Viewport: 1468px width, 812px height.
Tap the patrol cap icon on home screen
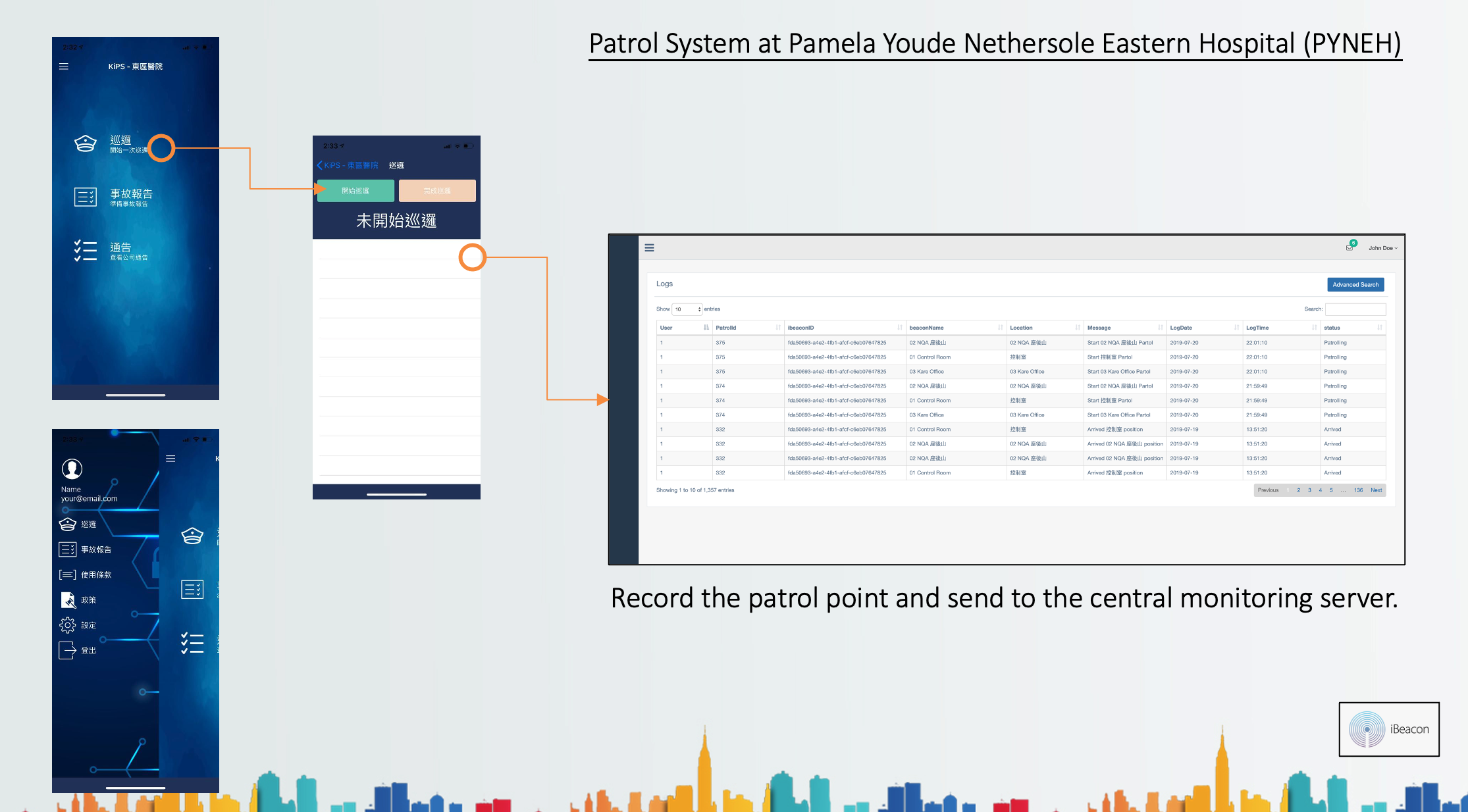point(86,143)
